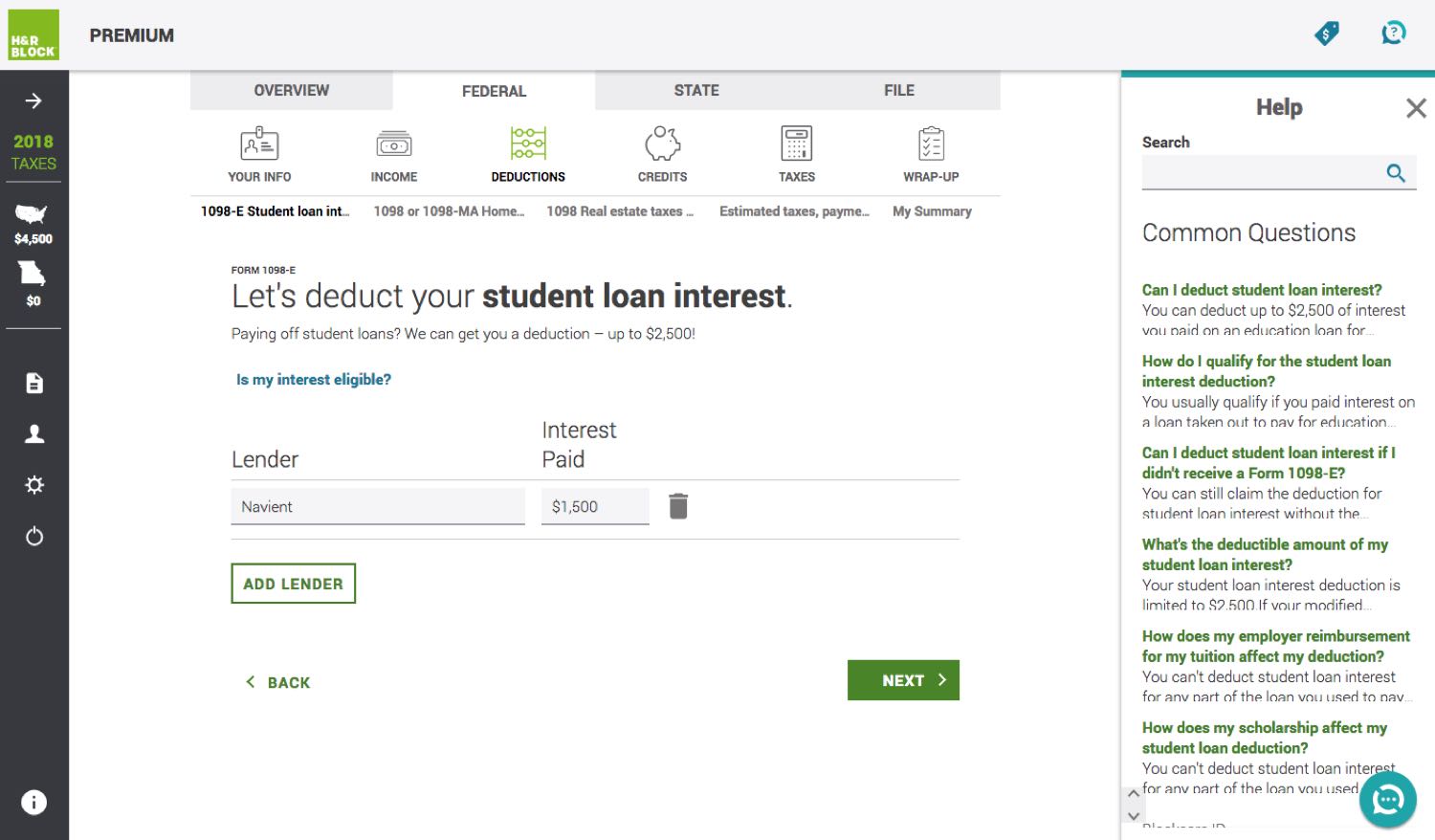Open the documents icon in the sidebar
Viewport: 1435px width, 840px height.
click(x=34, y=384)
